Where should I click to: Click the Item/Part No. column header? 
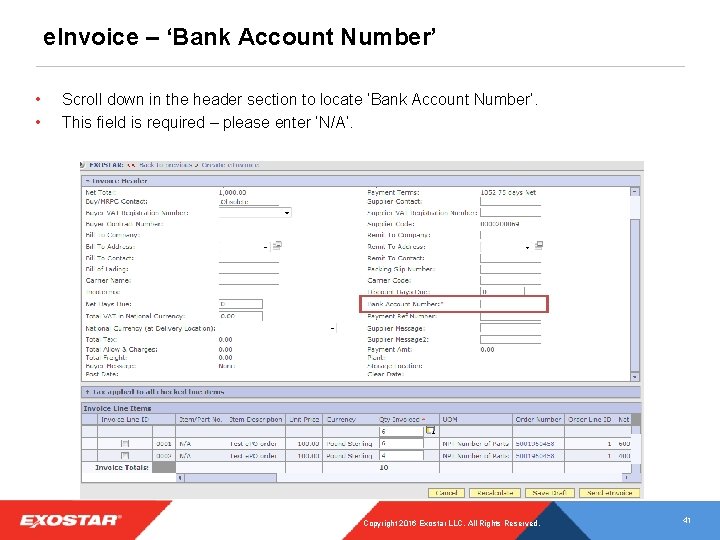pos(200,419)
